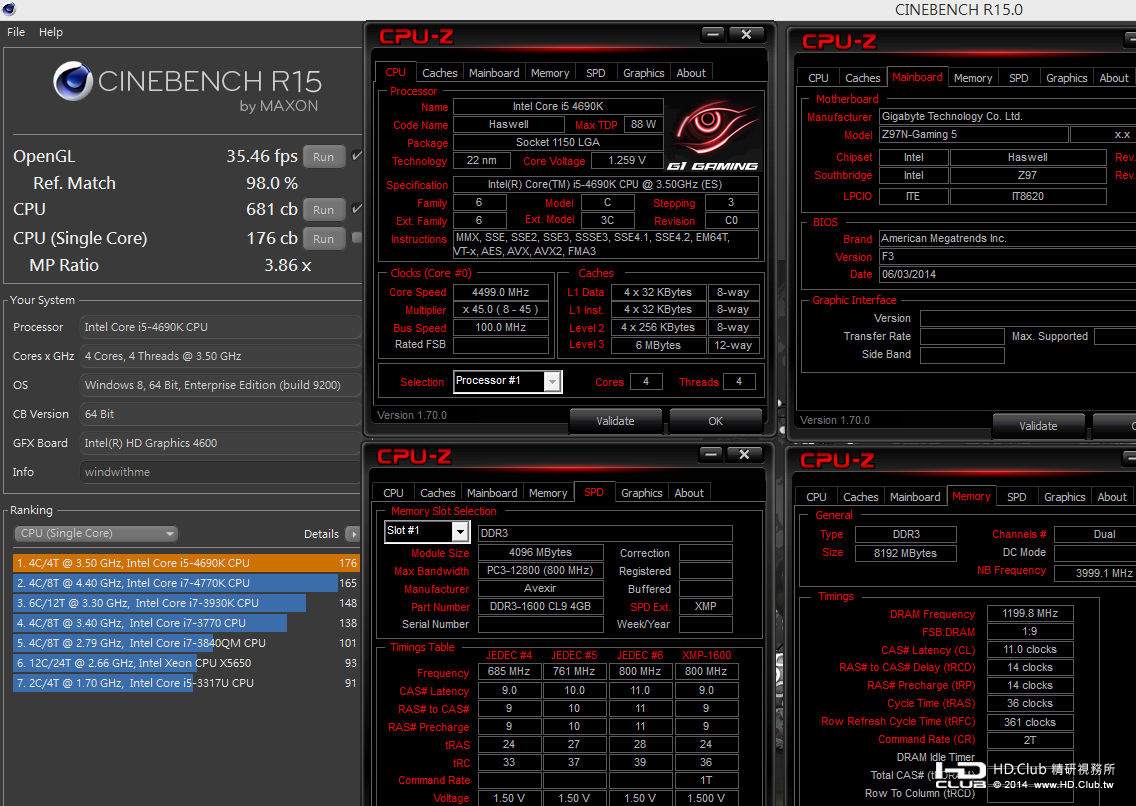Image resolution: width=1136 pixels, height=806 pixels.
Task: Click the Cinebench app icon in title bar
Action: [9, 9]
